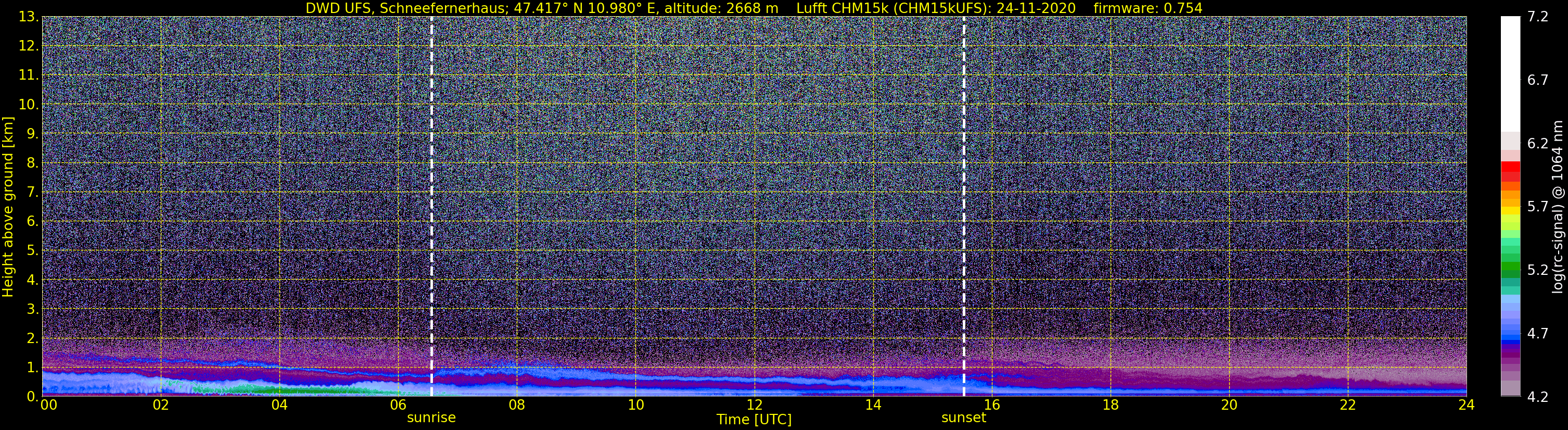Click the time axis tick label '14'

[873, 405]
